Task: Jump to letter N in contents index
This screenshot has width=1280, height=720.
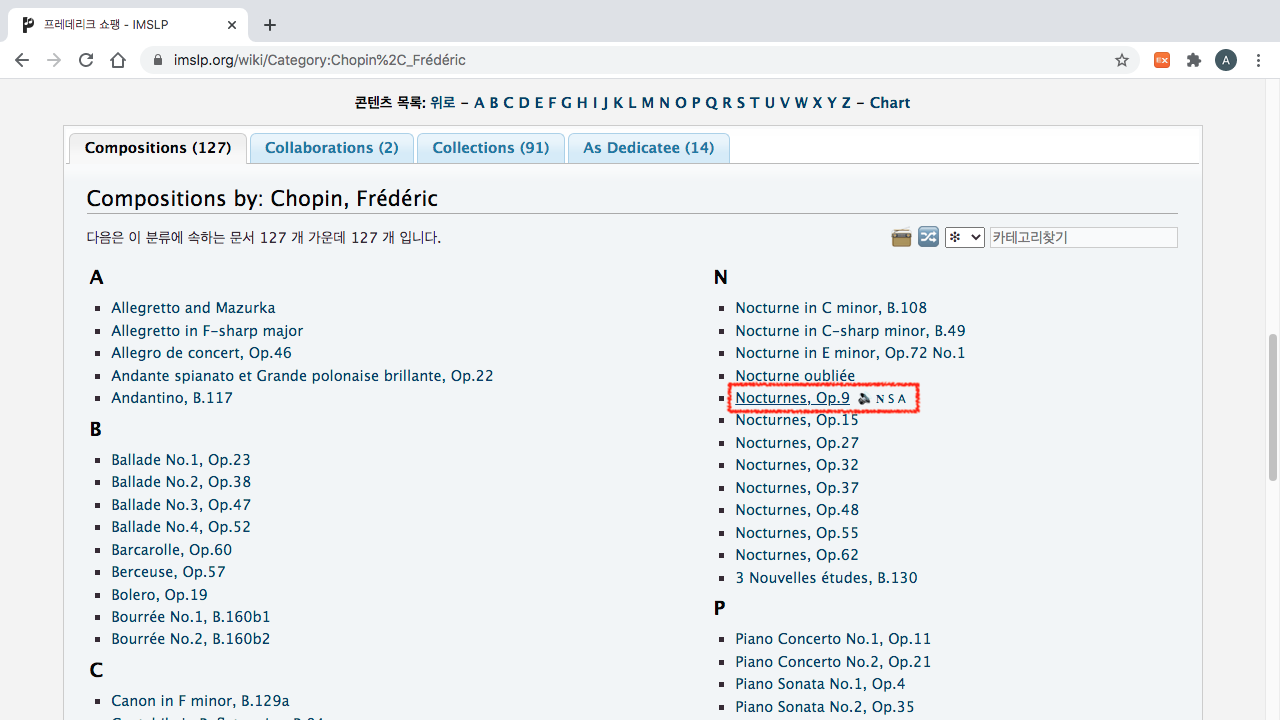Action: click(x=664, y=103)
